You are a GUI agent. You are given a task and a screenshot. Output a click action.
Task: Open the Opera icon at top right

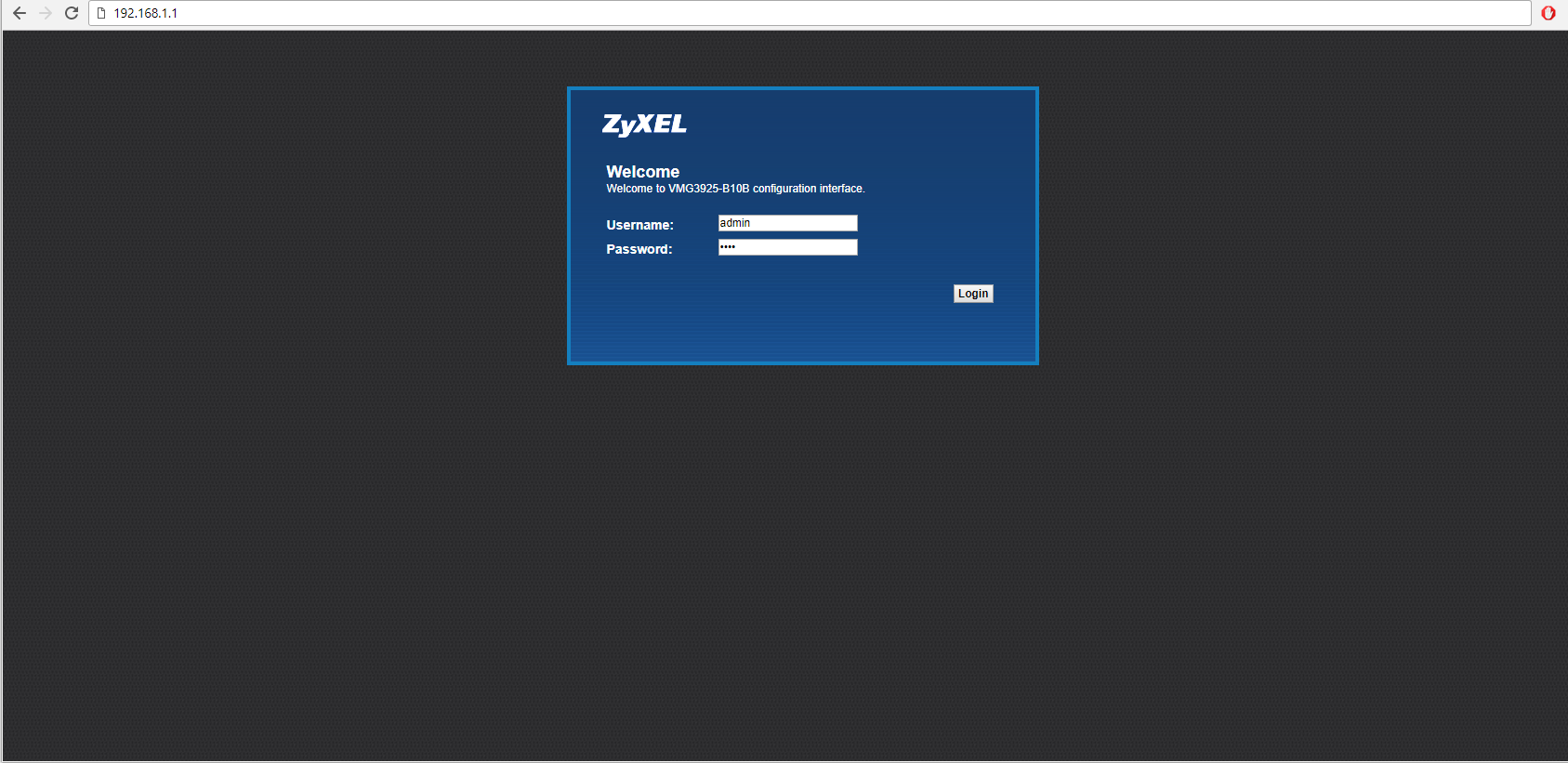click(1548, 13)
